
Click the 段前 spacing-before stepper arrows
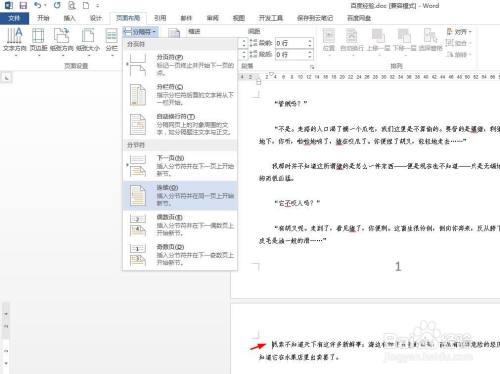(310, 43)
